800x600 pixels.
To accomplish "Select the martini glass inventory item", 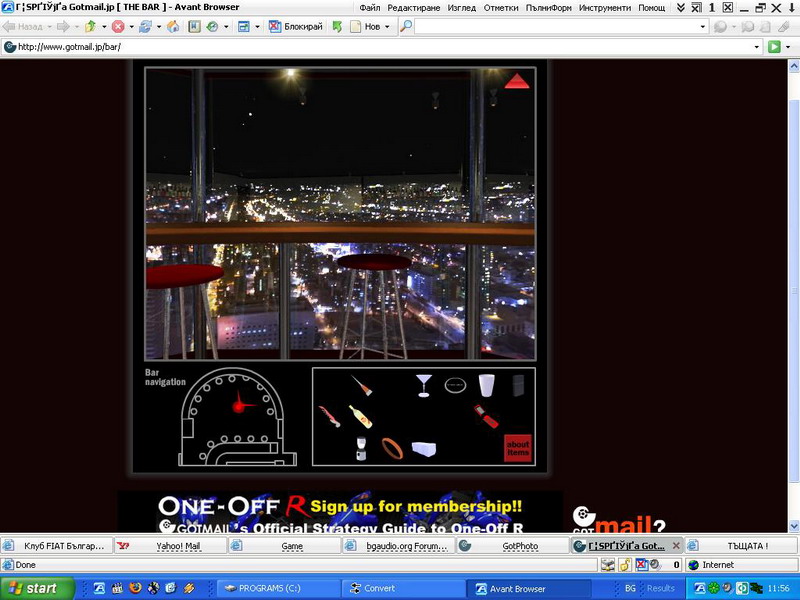I will click(x=423, y=385).
